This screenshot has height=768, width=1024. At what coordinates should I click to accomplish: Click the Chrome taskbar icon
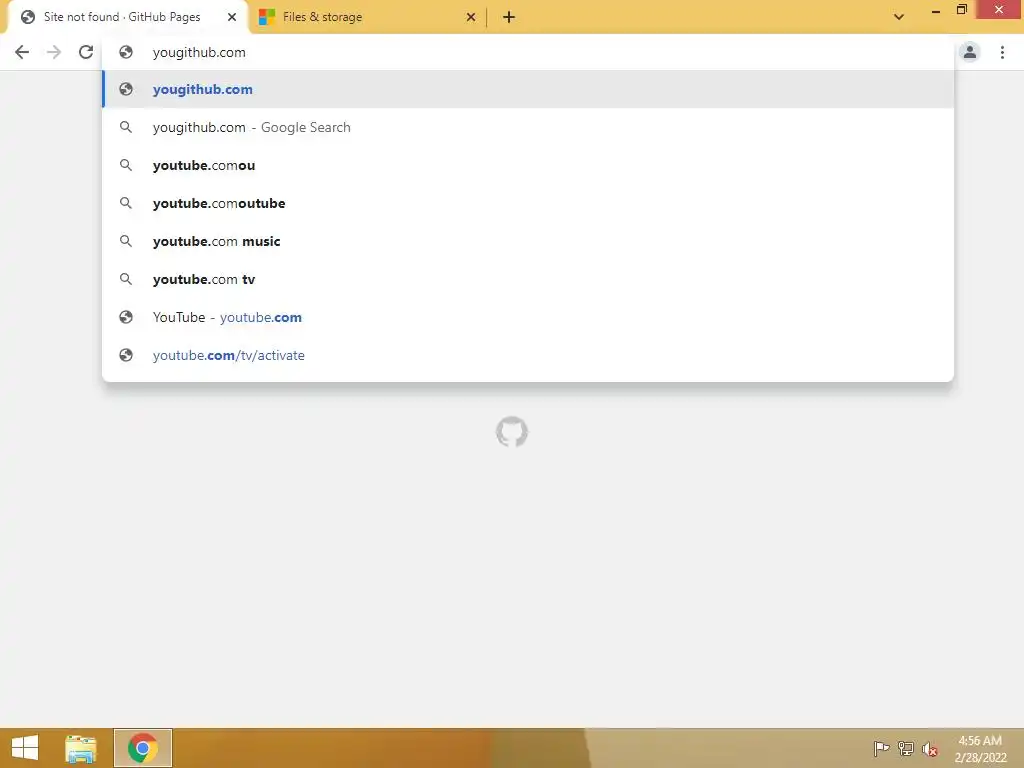pos(143,748)
